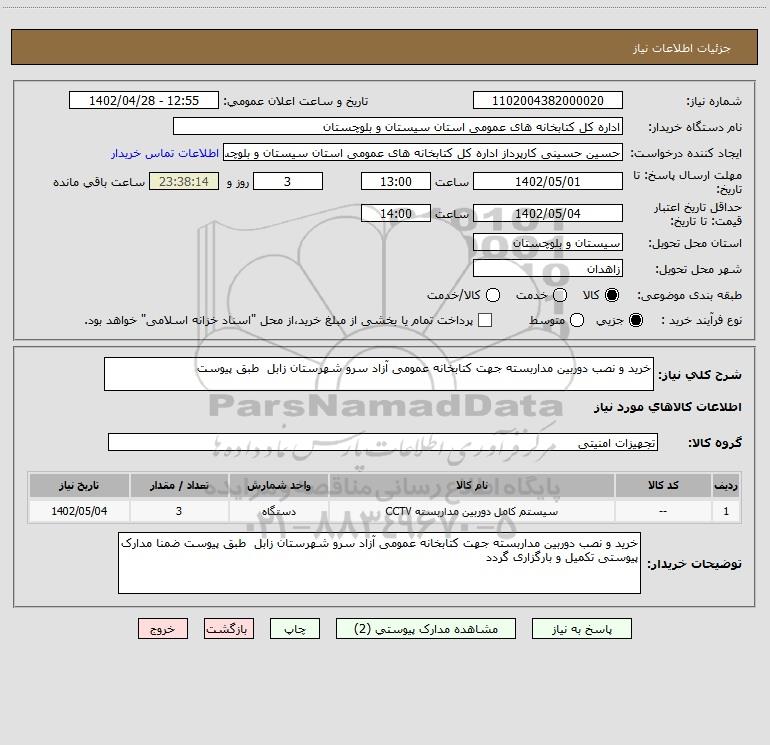Click the announcement date field 1402/04/28 - 12:55
The width and height of the screenshot is (770, 745).
144,100
